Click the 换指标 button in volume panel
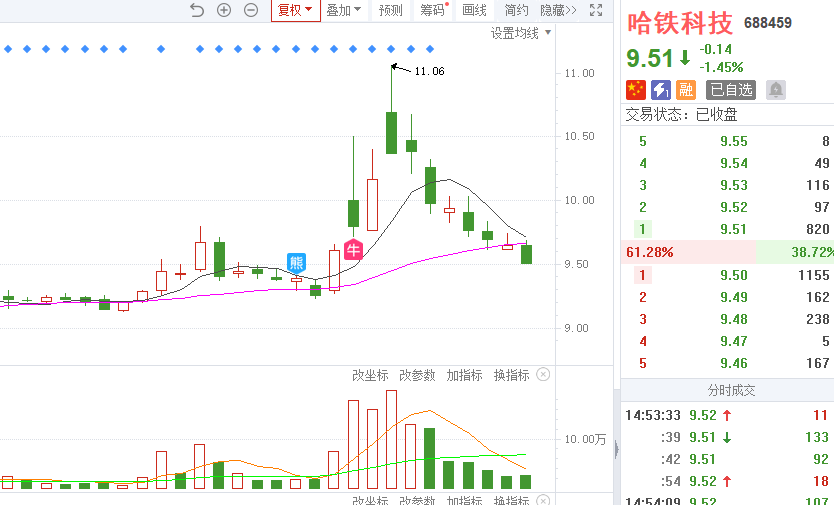The image size is (834, 505). tap(512, 375)
